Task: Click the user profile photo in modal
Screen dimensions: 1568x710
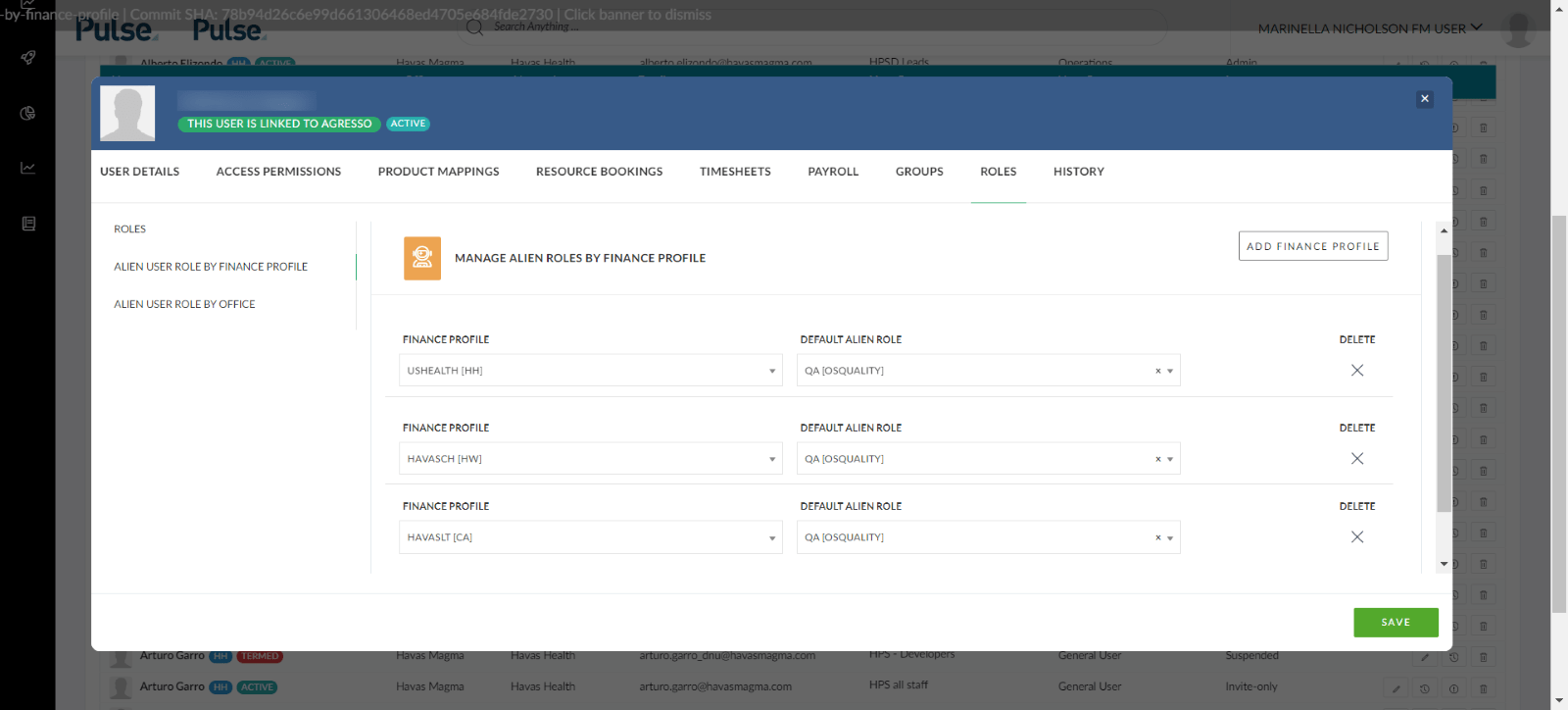Action: [127, 114]
